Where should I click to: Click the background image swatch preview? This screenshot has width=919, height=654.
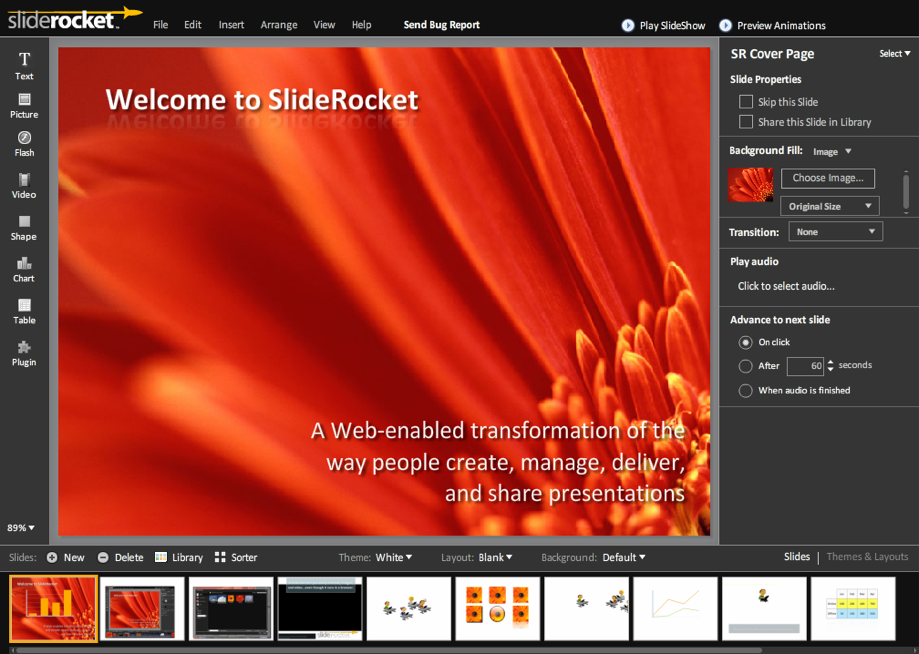pos(751,185)
